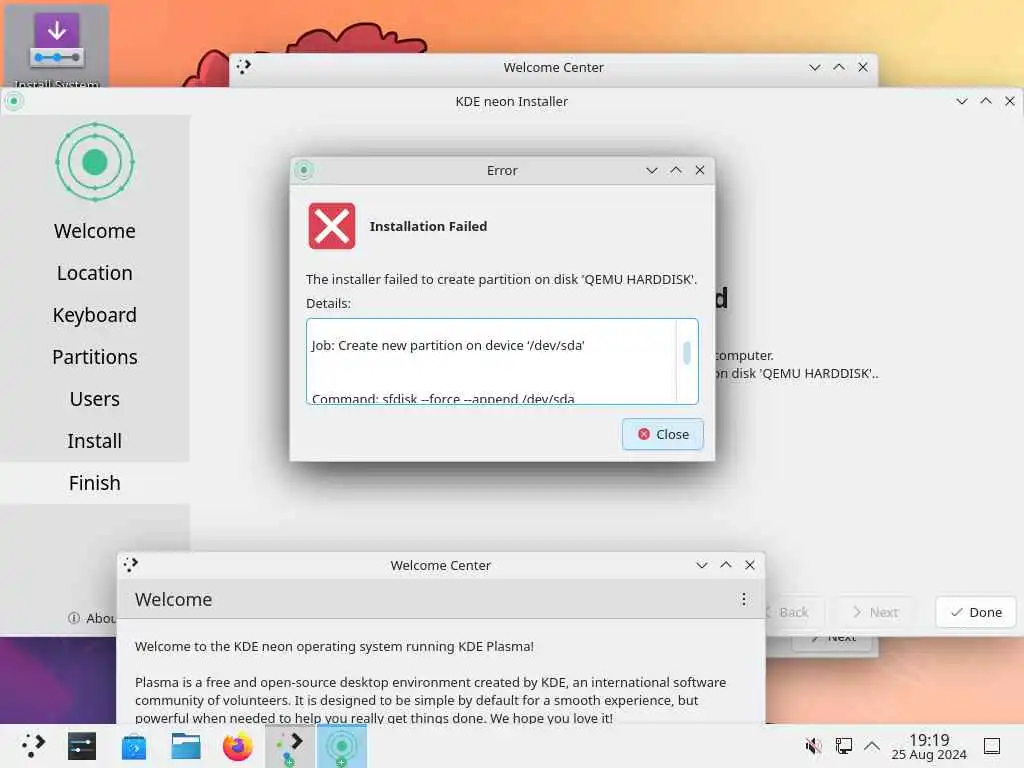
Task: Open the Install System desktop icon
Action: (x=57, y=46)
